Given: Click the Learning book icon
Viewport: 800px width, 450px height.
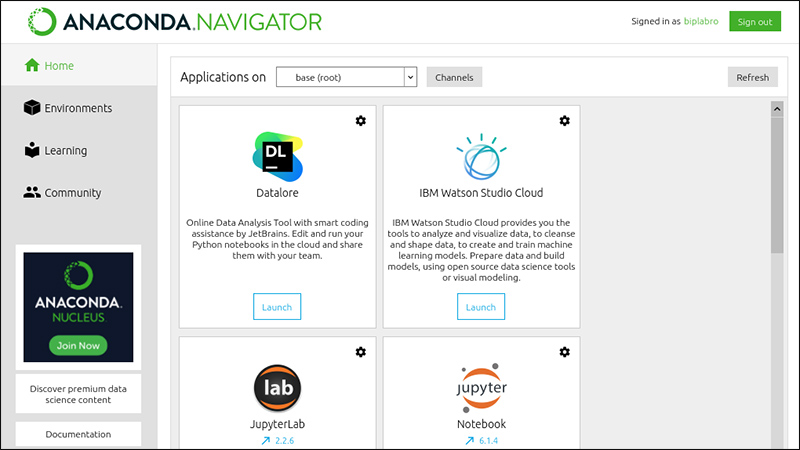Looking at the screenshot, I should pyautogui.click(x=32, y=150).
